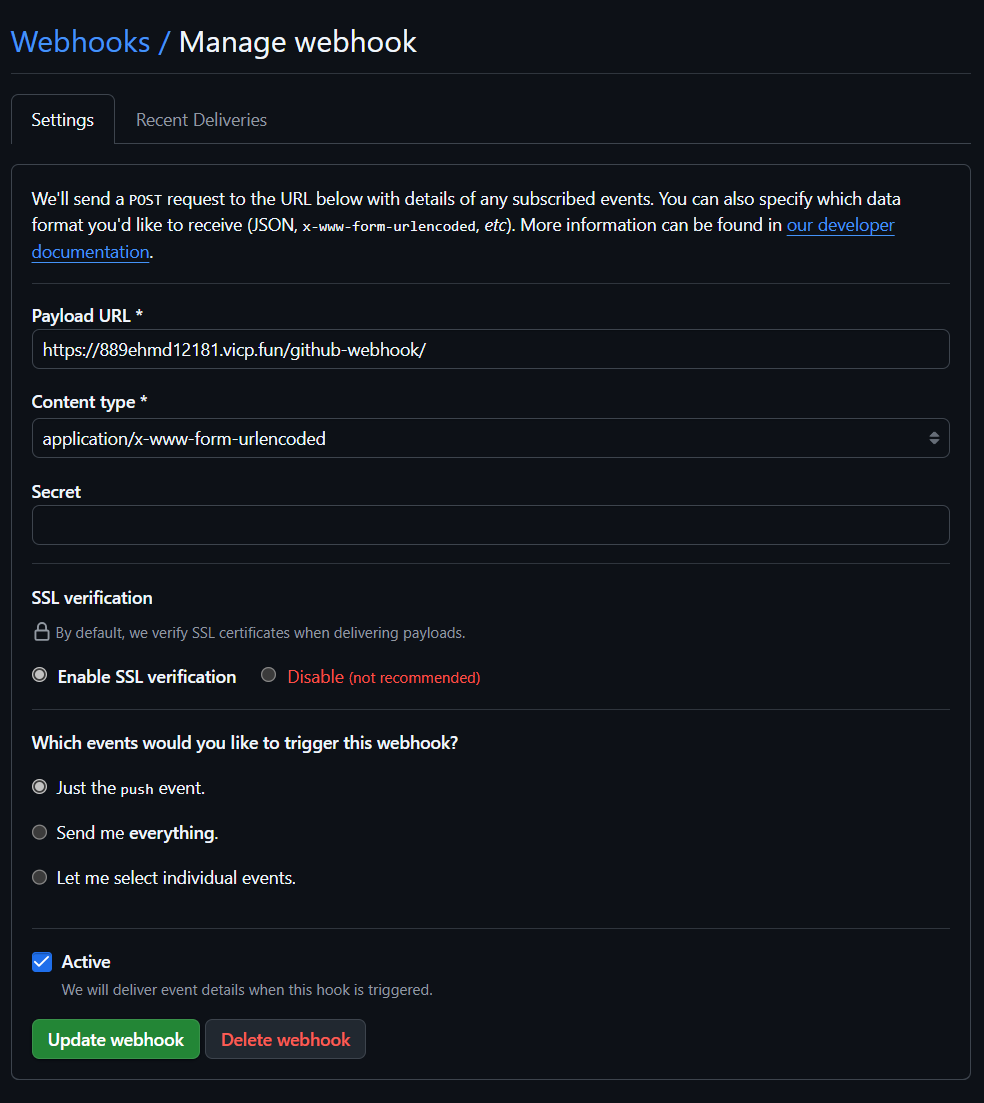Switch to the Settings tab

63,120
